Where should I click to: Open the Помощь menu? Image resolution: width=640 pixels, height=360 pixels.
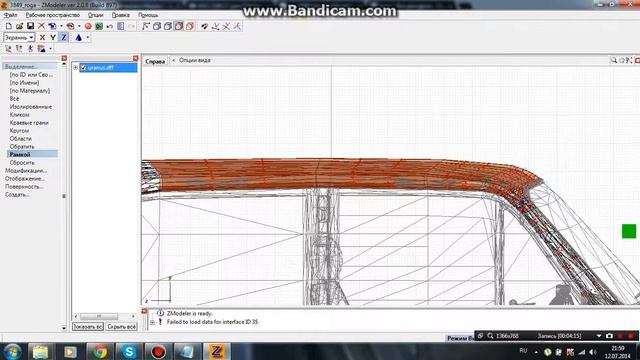(x=148, y=15)
